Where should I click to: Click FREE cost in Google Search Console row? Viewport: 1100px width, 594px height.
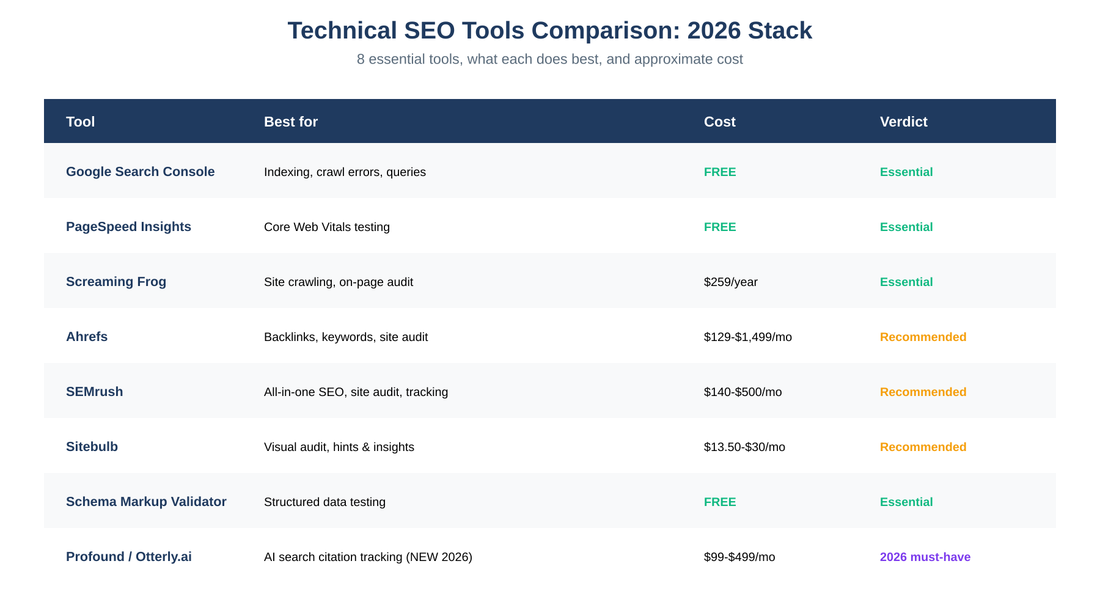coord(720,172)
